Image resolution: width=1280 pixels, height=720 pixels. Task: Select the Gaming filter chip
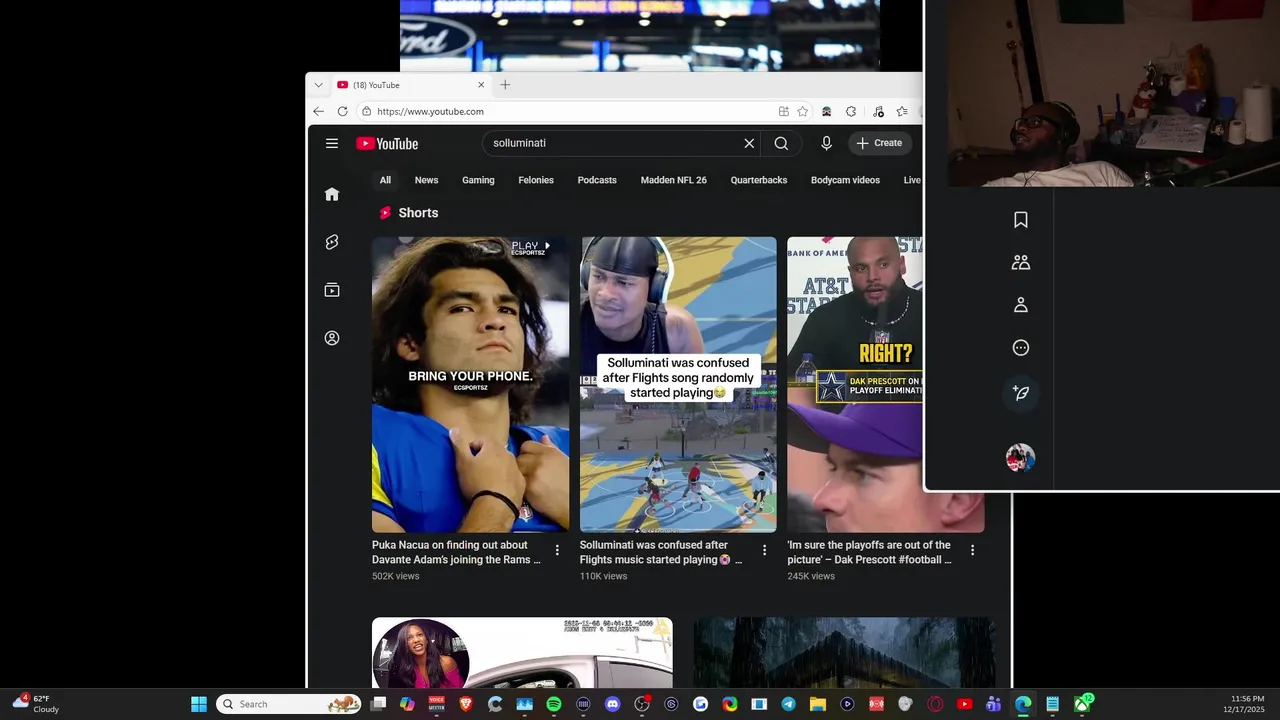478,180
